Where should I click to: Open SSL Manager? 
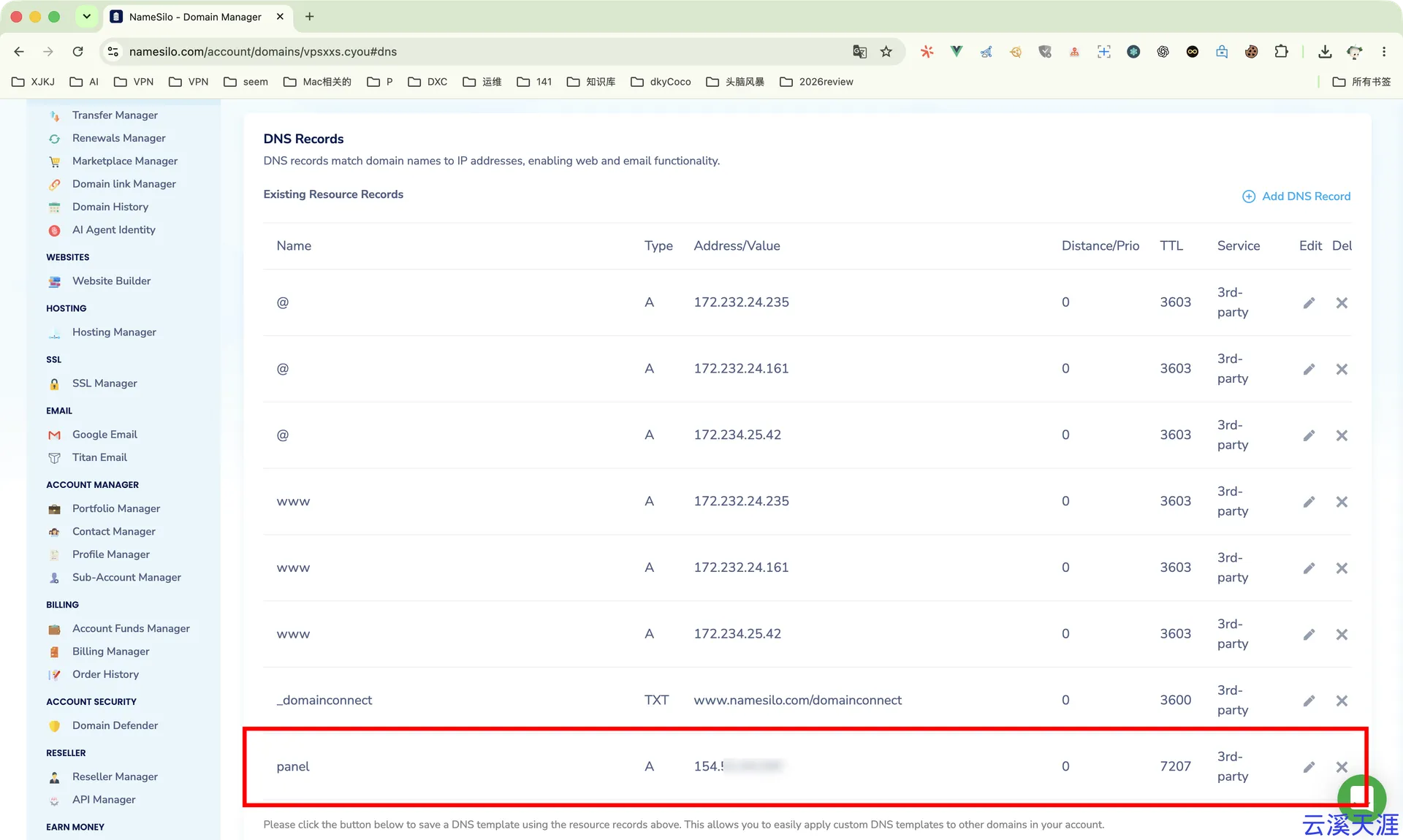pos(104,383)
